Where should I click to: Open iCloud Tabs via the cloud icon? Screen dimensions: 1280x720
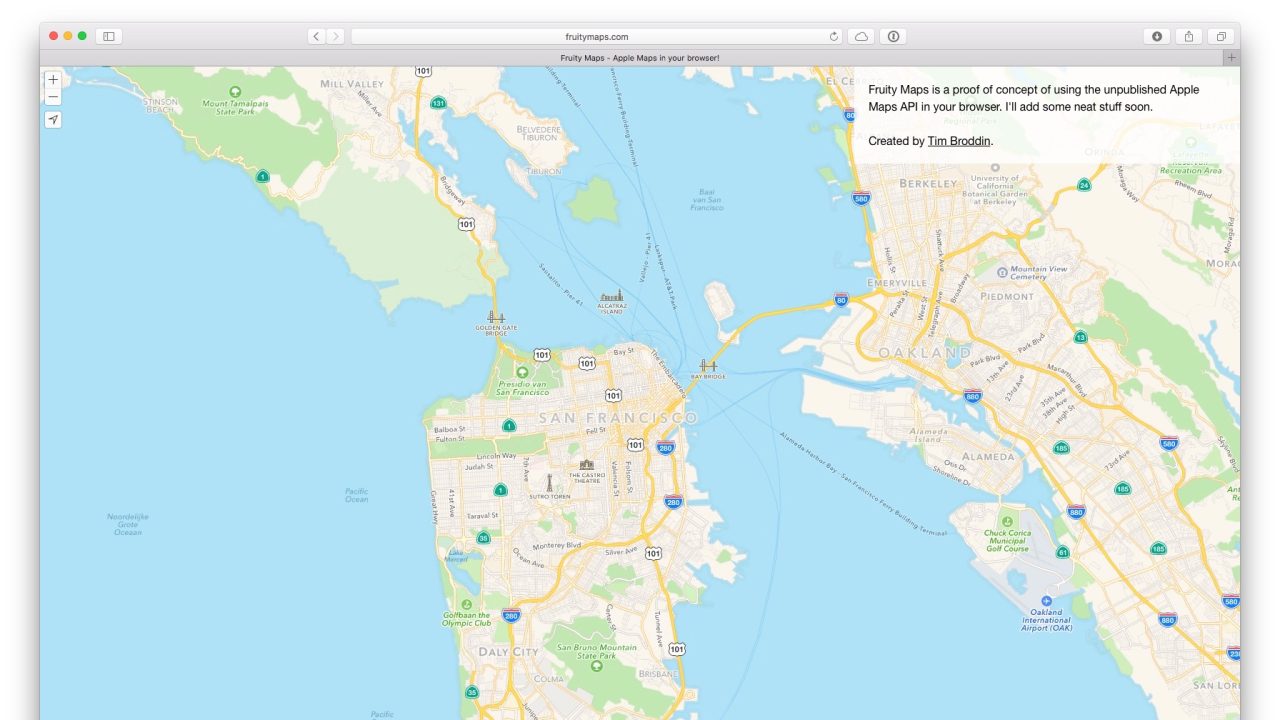(862, 35)
